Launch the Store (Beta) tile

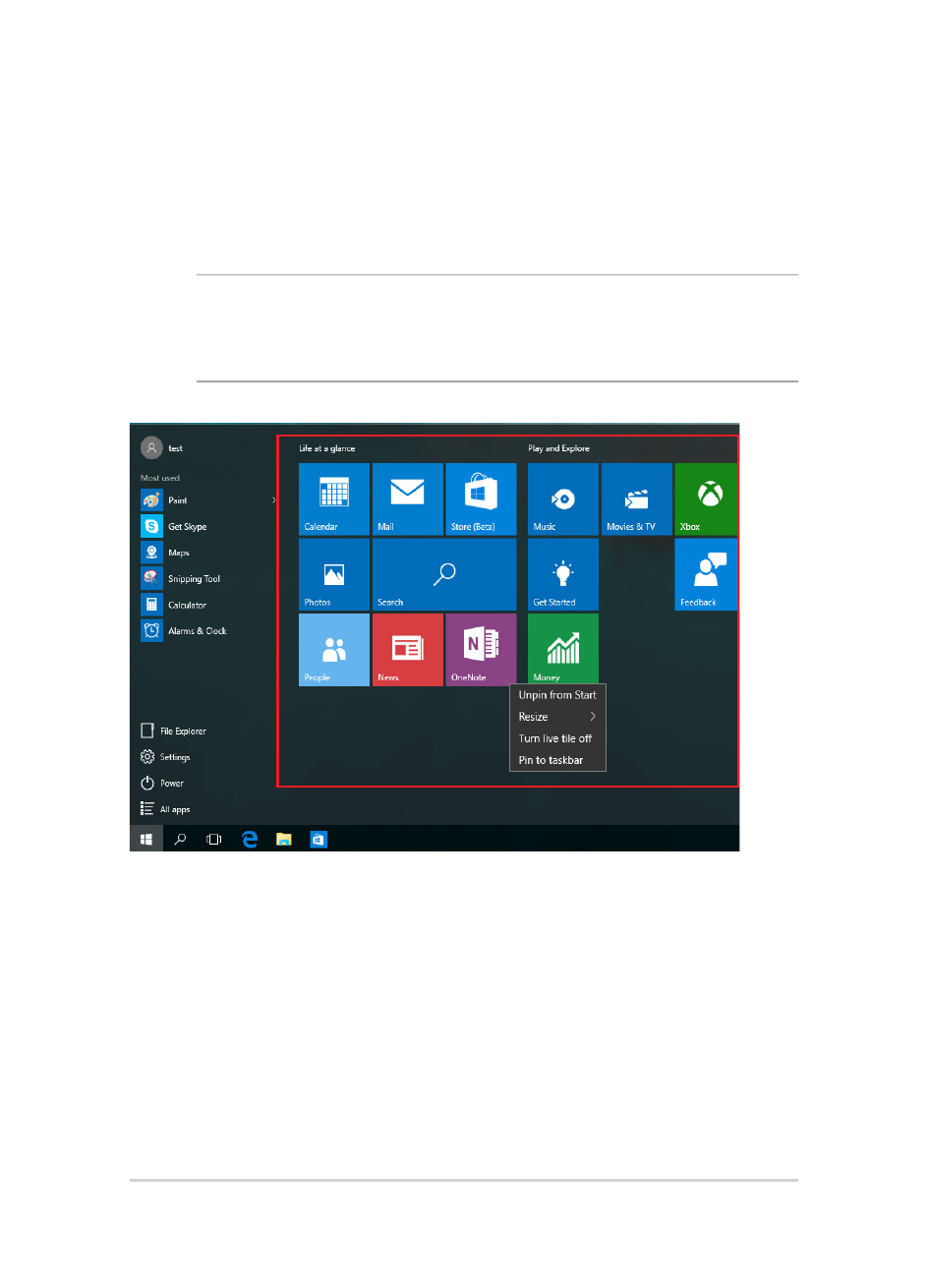(481, 499)
